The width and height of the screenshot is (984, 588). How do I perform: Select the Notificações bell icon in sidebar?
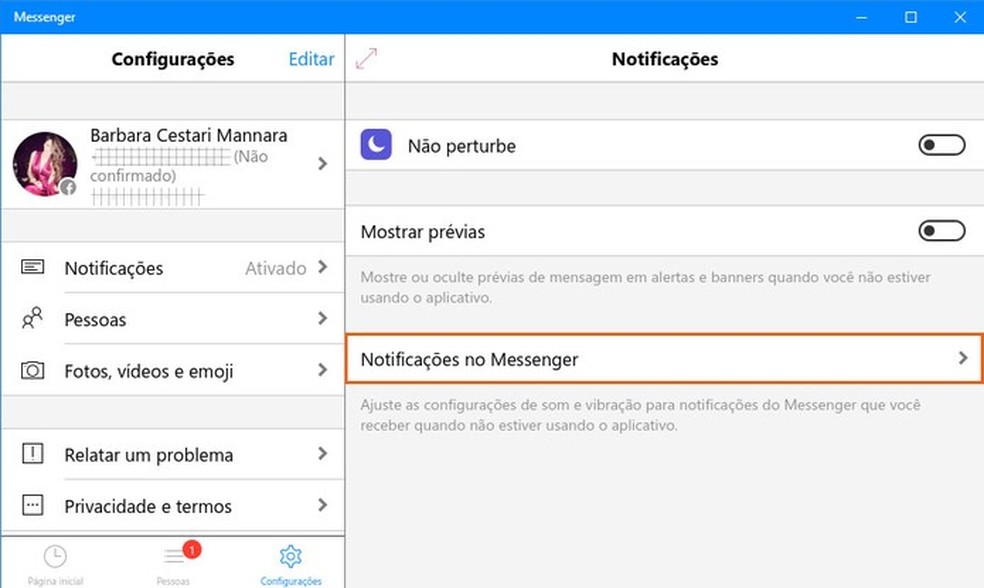pos(33,267)
